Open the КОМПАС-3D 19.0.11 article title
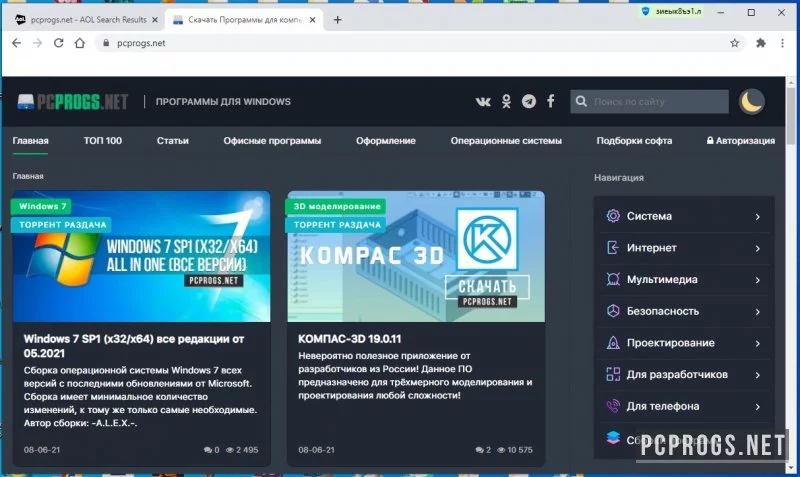The width and height of the screenshot is (800, 477). 349,339
